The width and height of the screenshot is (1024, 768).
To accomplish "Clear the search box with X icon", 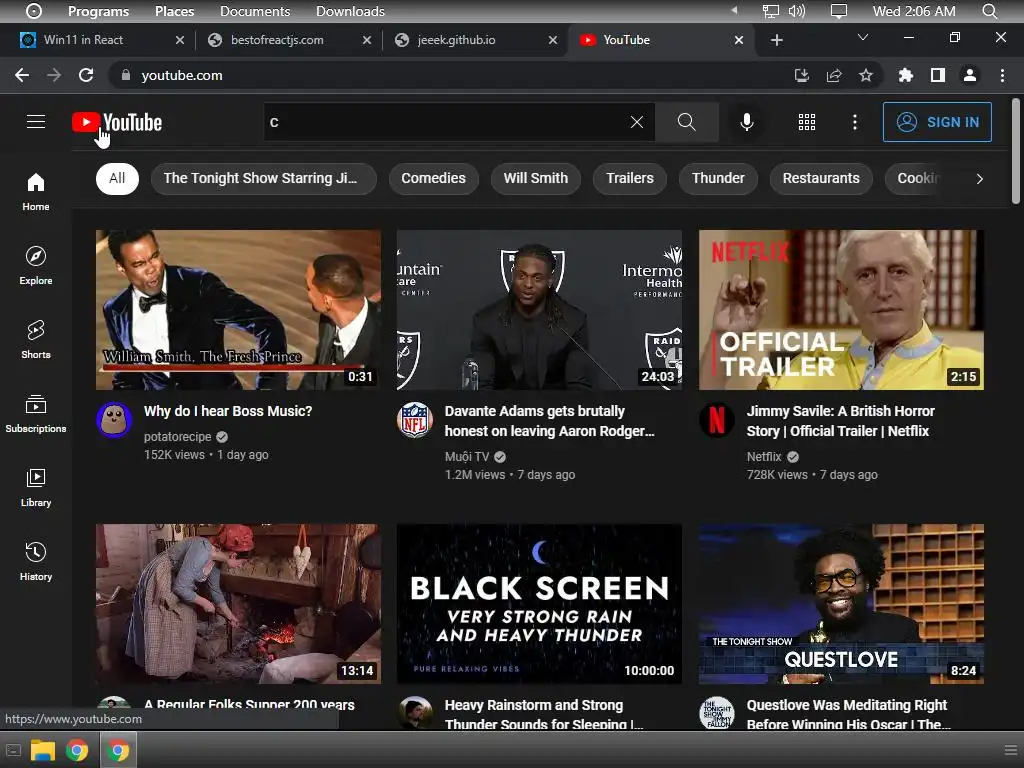I will coord(637,122).
